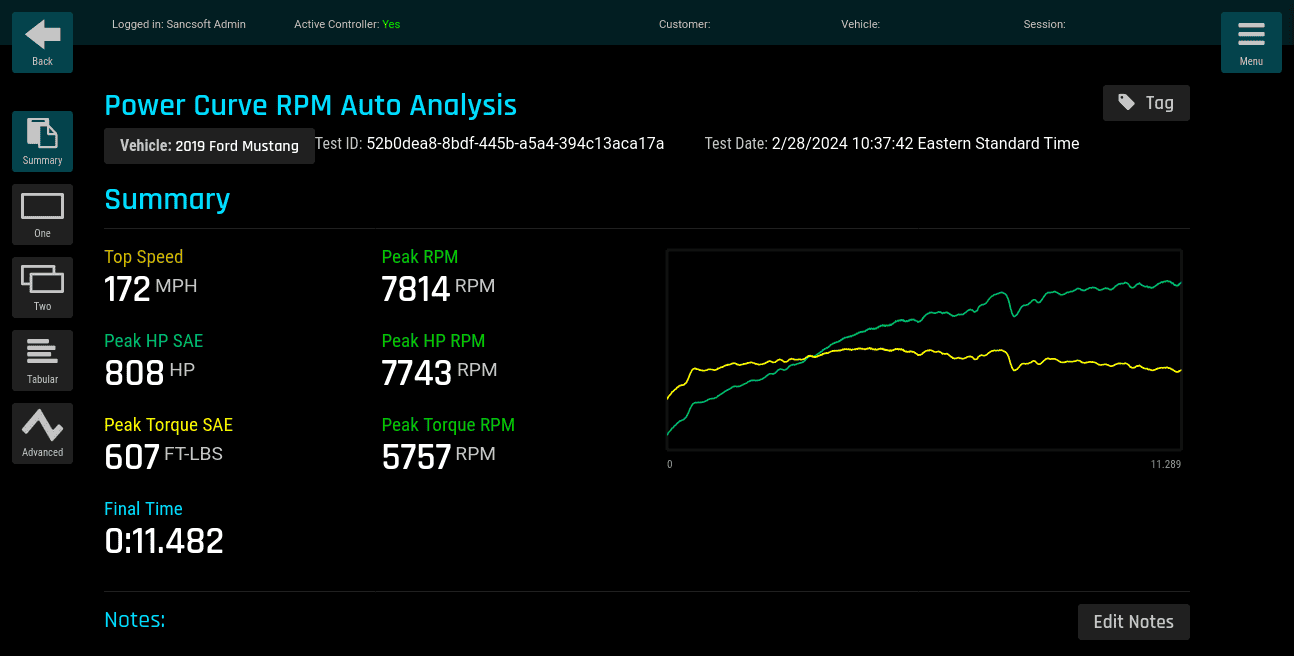Click the Edit Notes button
This screenshot has height=656, width=1294.
point(1134,622)
